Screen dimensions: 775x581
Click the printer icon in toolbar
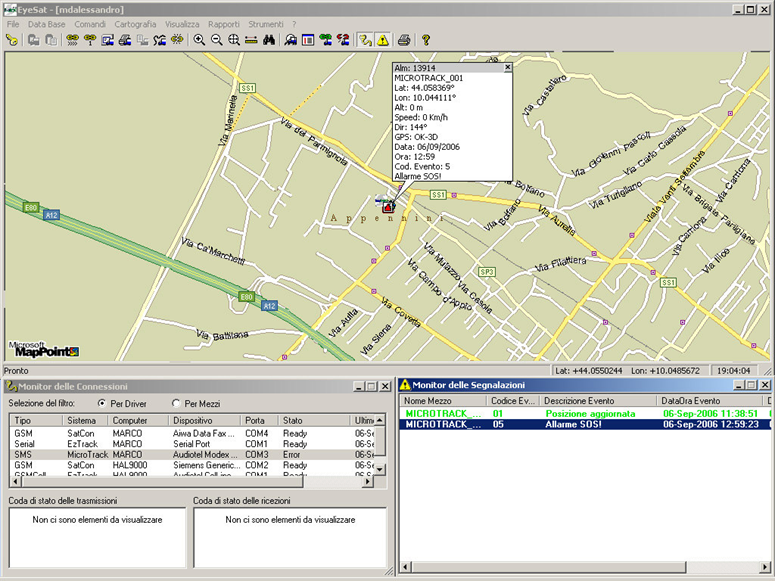coord(404,40)
